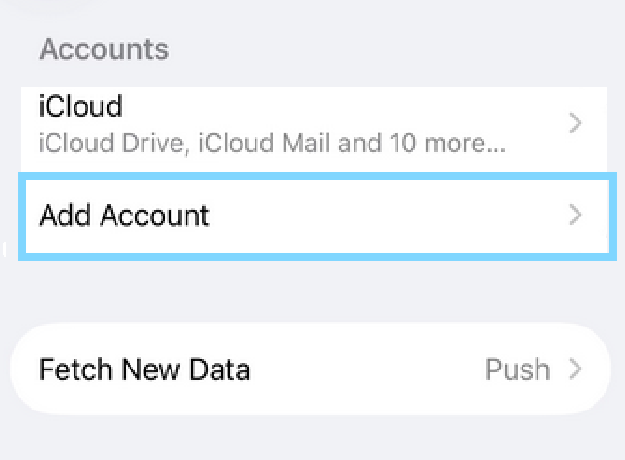625x460 pixels.
Task: Expand the highlighted Add Account entry
Action: tap(575, 215)
